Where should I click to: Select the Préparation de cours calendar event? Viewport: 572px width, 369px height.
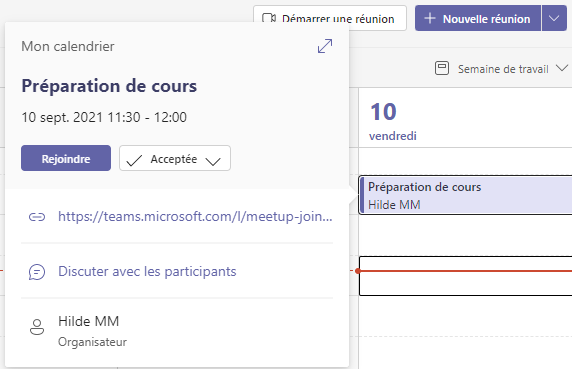[465, 195]
